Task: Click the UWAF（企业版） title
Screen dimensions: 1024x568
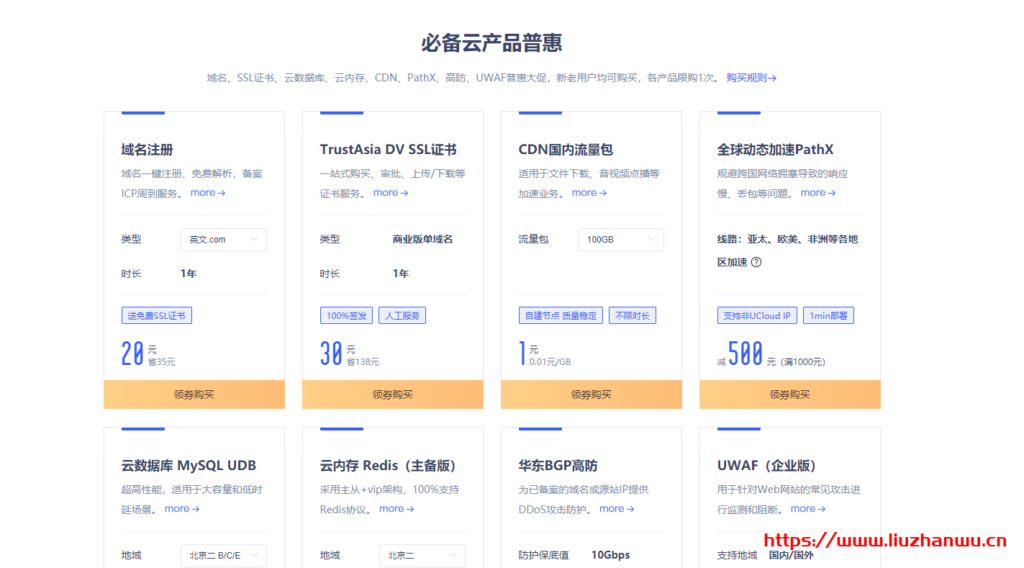Action: tap(767, 465)
